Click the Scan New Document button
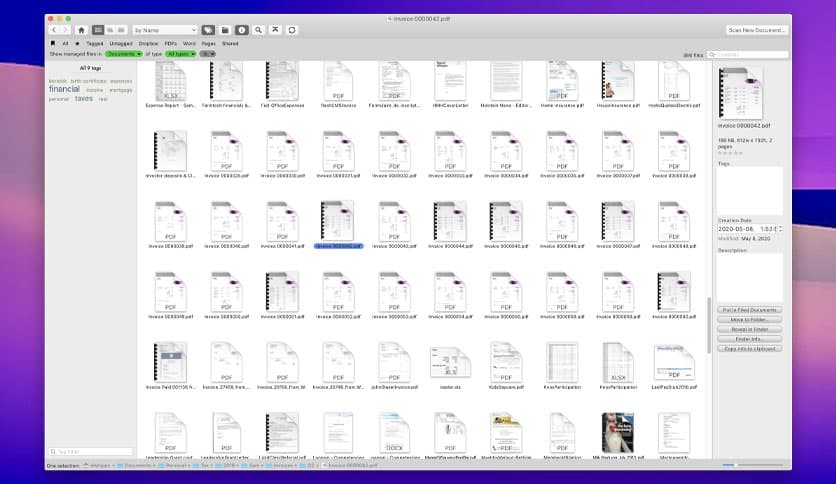The image size is (836, 484). [756, 30]
